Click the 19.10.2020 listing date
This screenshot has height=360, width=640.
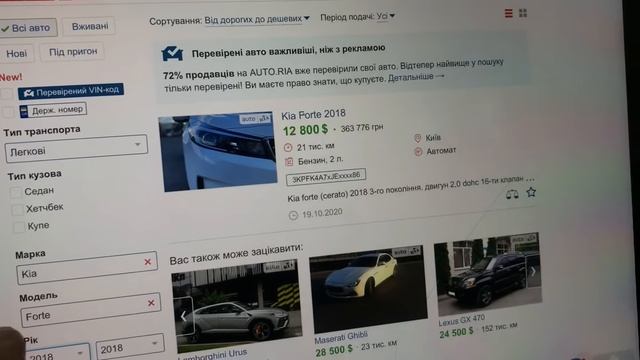click(x=322, y=213)
